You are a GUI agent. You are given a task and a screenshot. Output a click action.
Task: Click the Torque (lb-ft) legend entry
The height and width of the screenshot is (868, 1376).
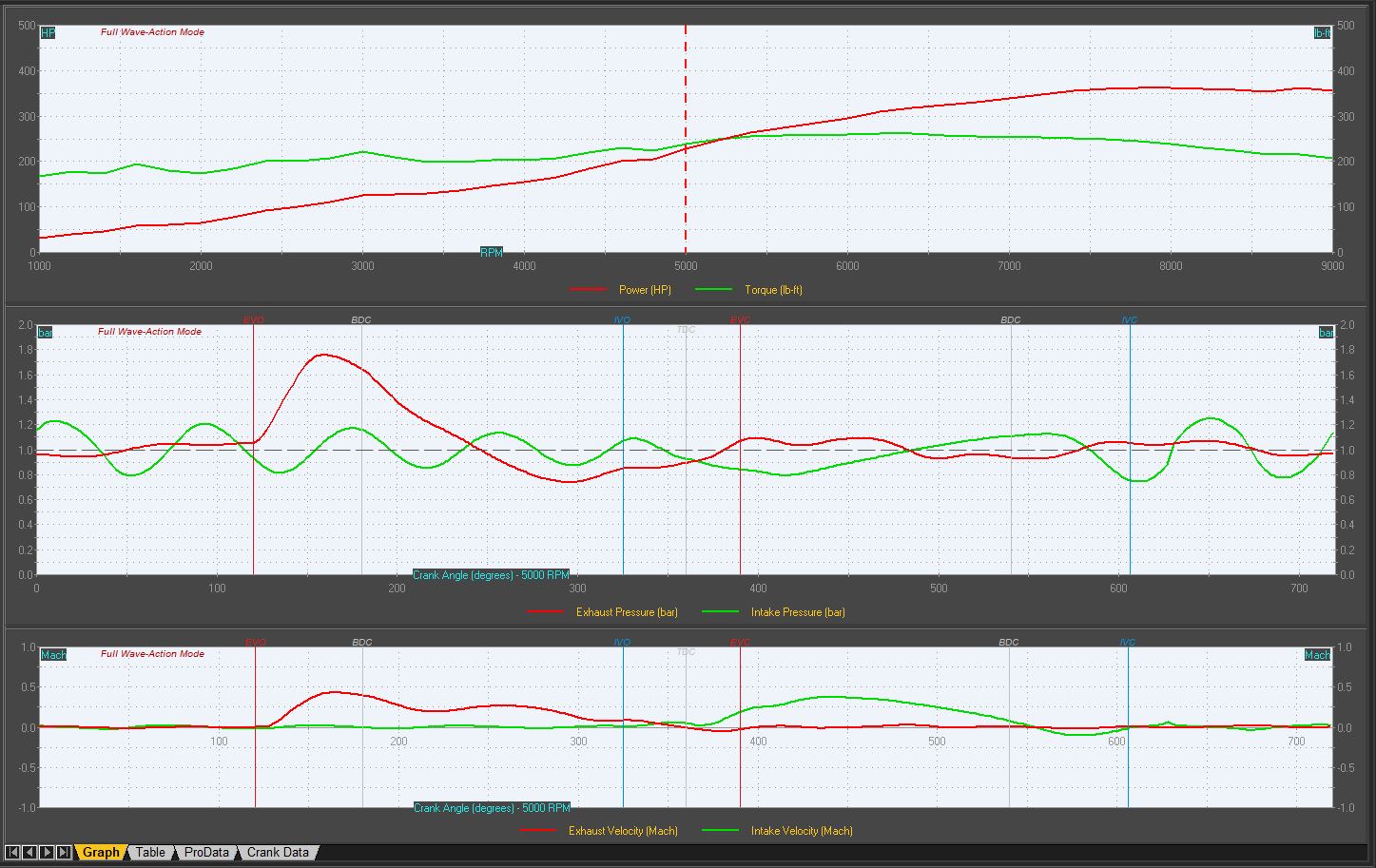pos(773,290)
